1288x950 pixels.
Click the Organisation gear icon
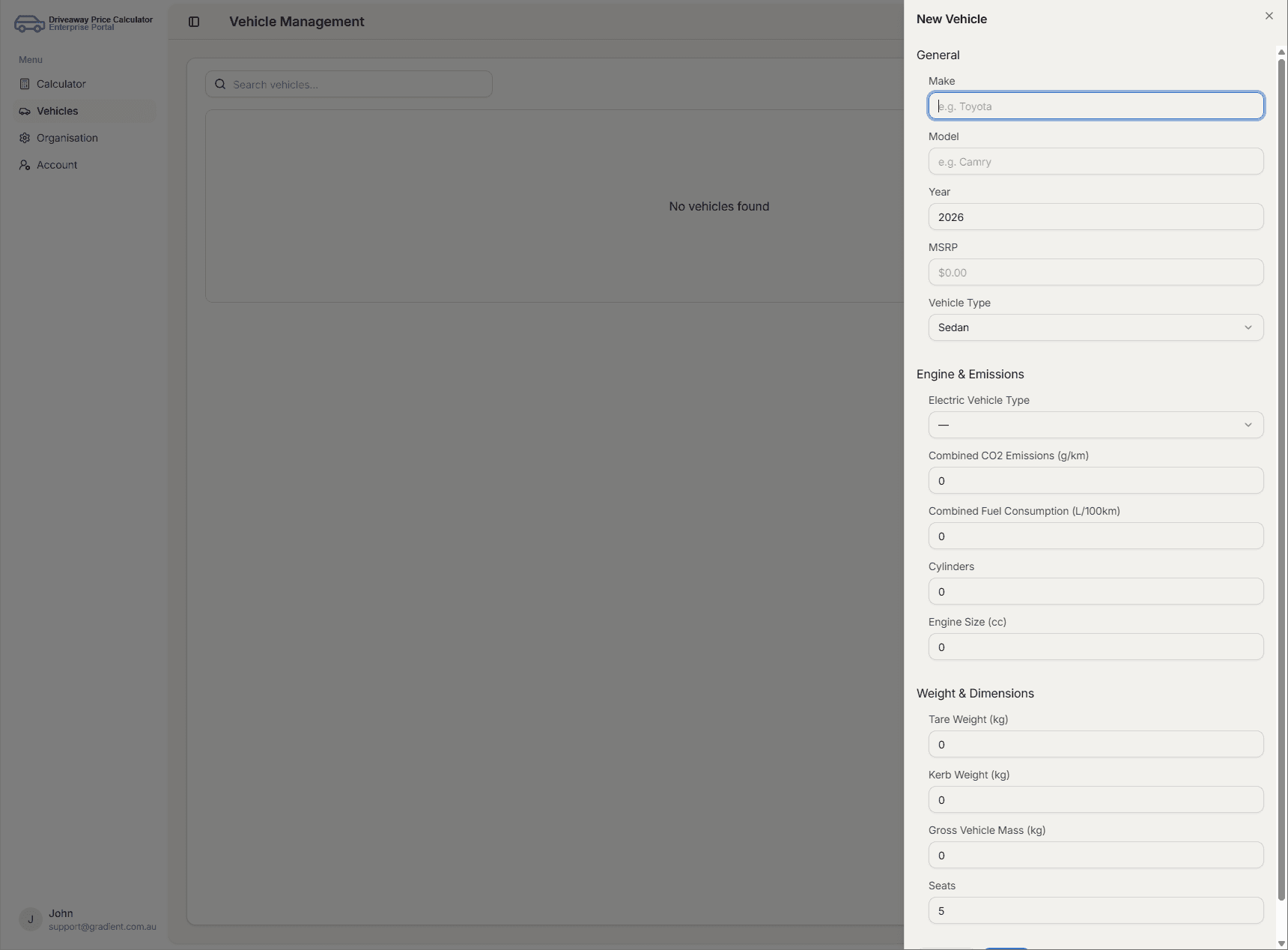(x=25, y=138)
